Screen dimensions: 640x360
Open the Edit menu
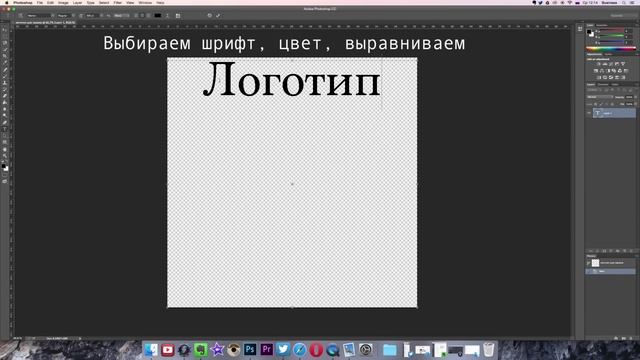point(50,2)
